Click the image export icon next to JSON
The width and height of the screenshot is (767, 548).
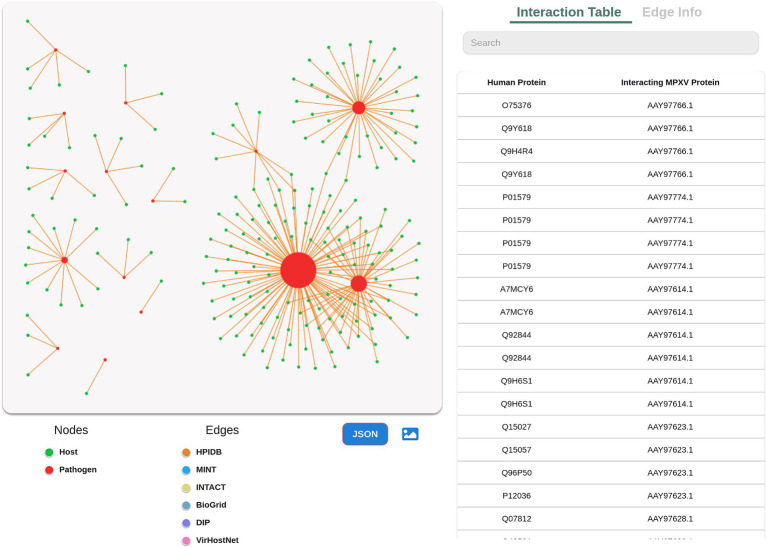410,434
